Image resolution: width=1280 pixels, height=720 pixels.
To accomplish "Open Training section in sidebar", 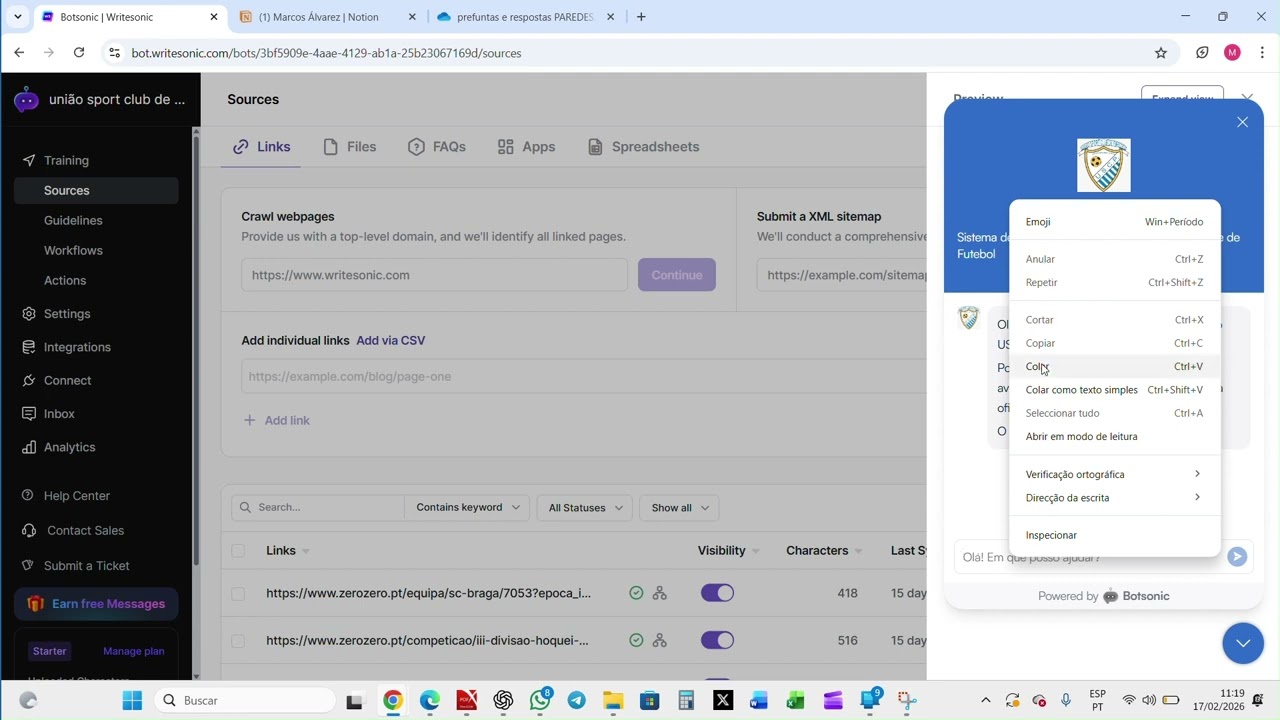I will 66,160.
